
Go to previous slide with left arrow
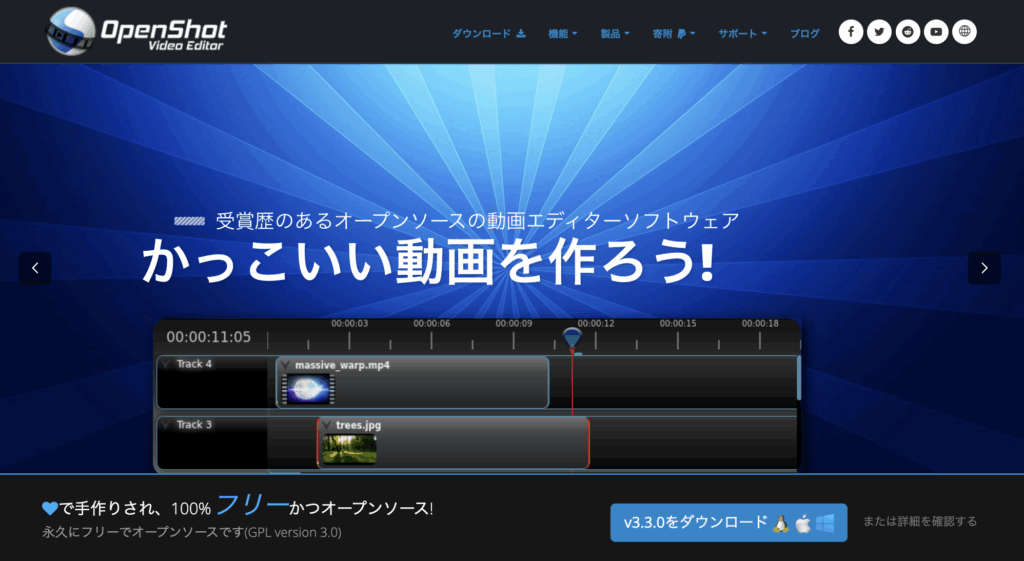[35, 268]
